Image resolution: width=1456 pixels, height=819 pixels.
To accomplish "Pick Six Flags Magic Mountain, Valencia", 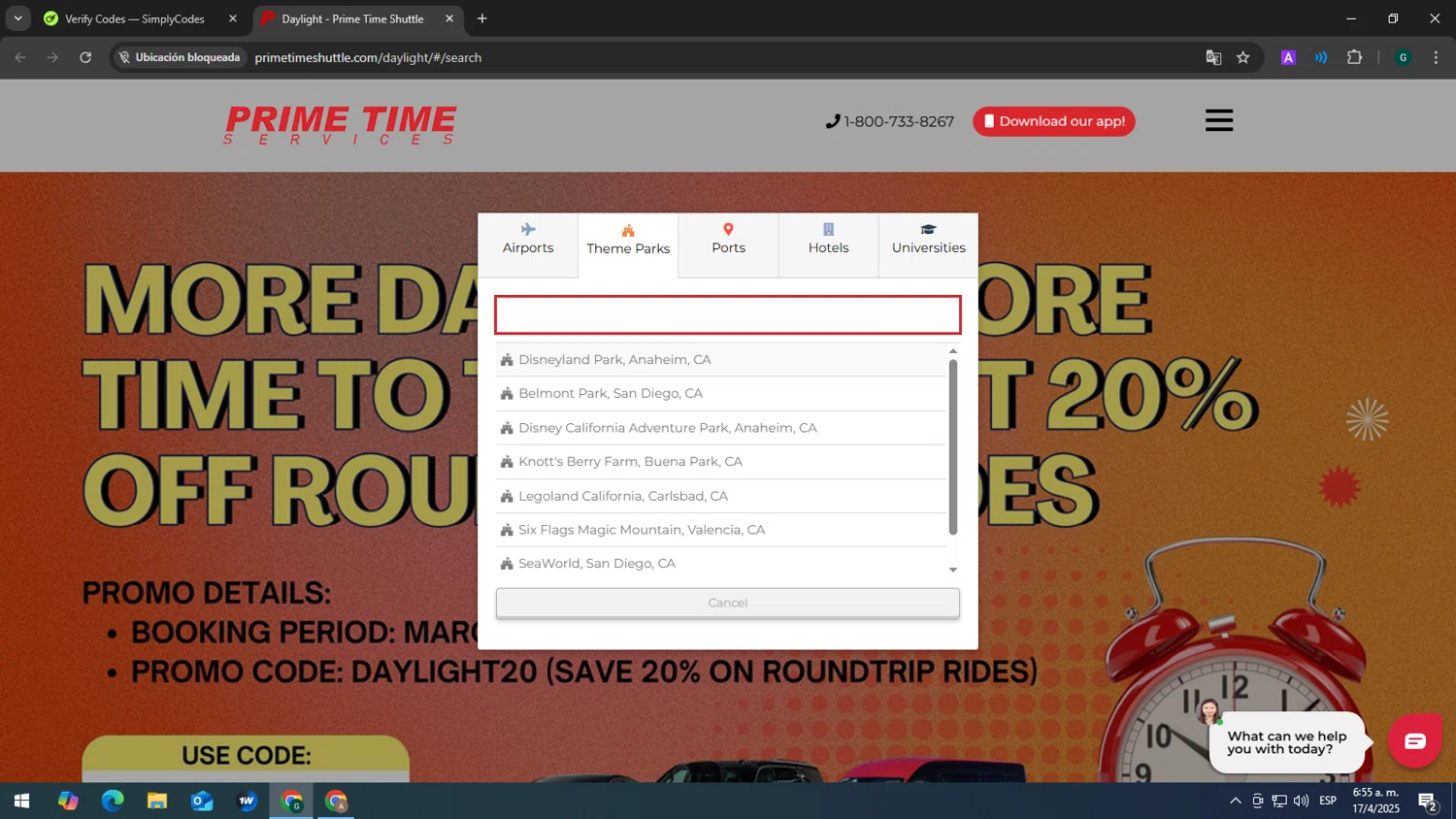I will (721, 530).
